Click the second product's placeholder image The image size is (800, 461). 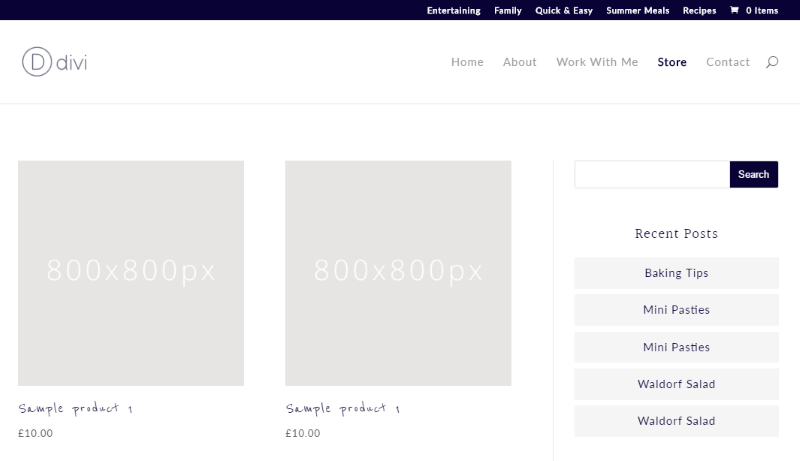pyautogui.click(x=398, y=273)
